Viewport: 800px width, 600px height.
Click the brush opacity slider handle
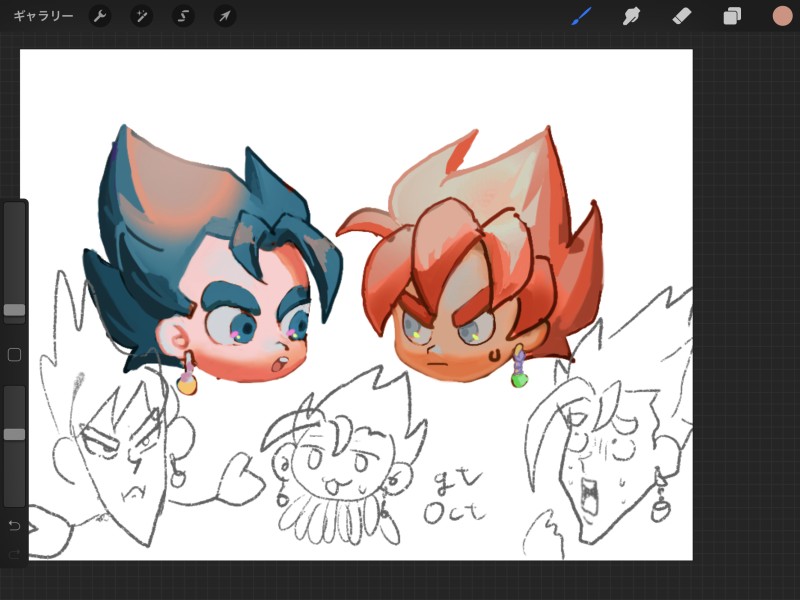(x=14, y=434)
